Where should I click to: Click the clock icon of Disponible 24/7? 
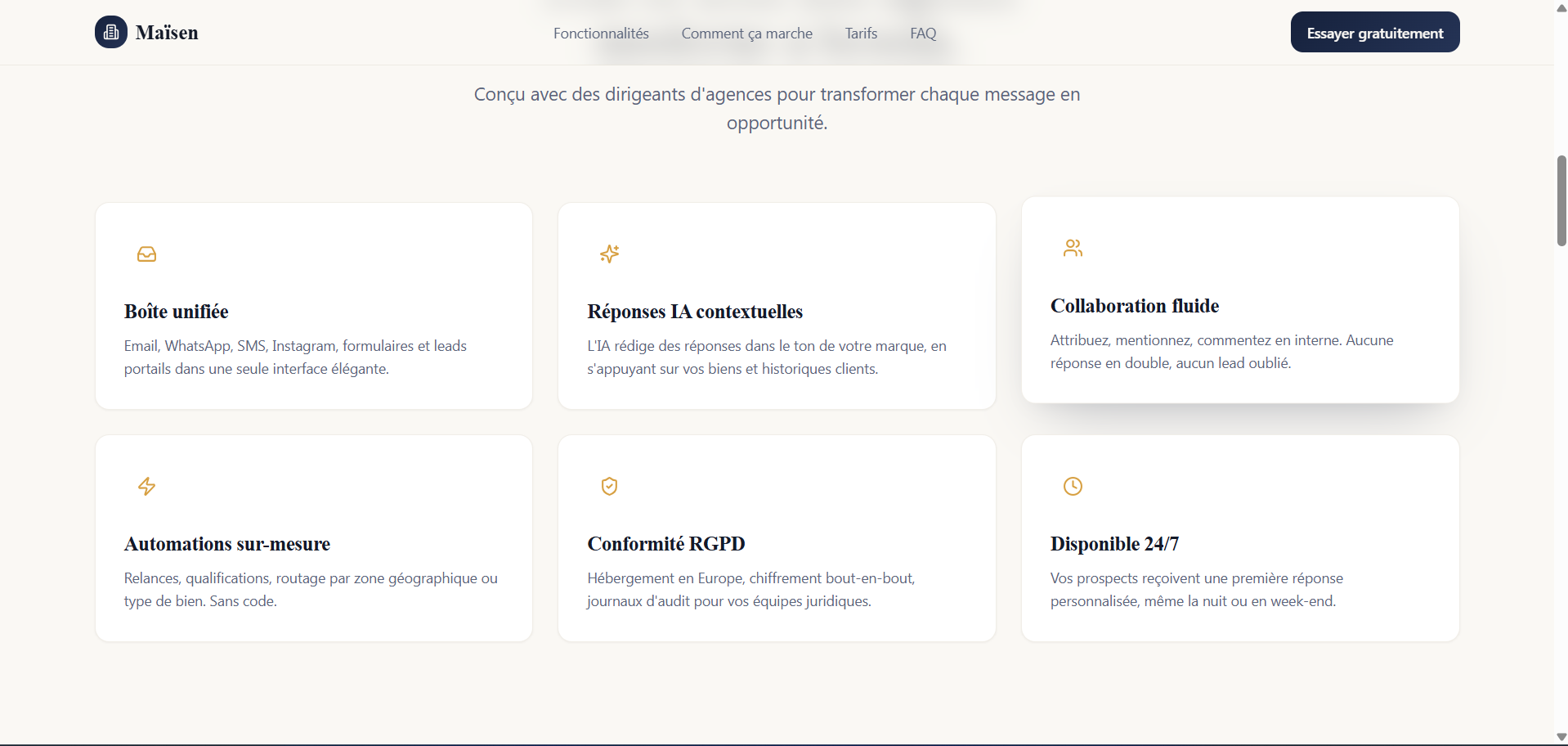coord(1073,487)
